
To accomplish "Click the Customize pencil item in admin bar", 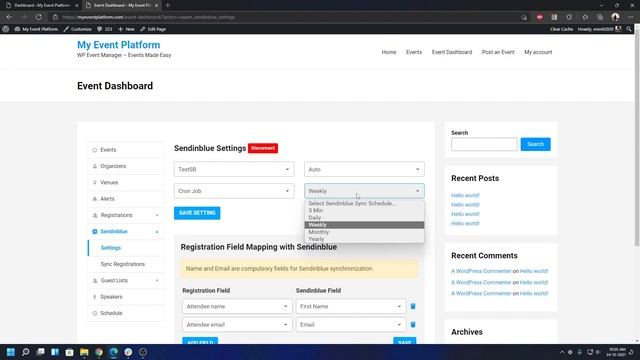I will tap(78, 29).
